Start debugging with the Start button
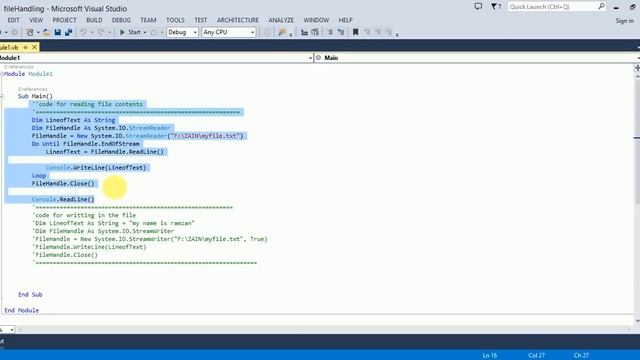Viewport: 640px width, 360px height. click(x=130, y=32)
